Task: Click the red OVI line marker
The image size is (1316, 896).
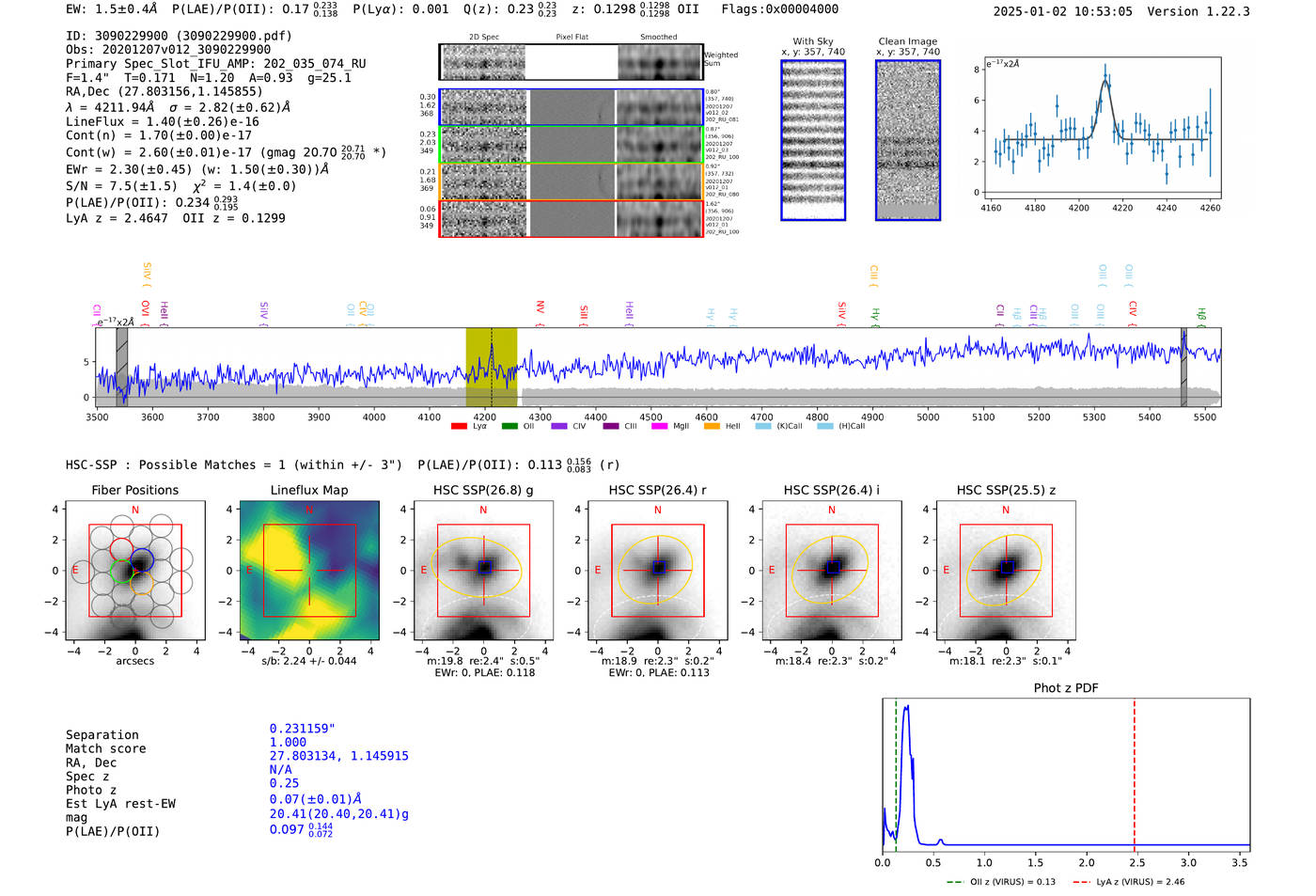Action: point(146,314)
